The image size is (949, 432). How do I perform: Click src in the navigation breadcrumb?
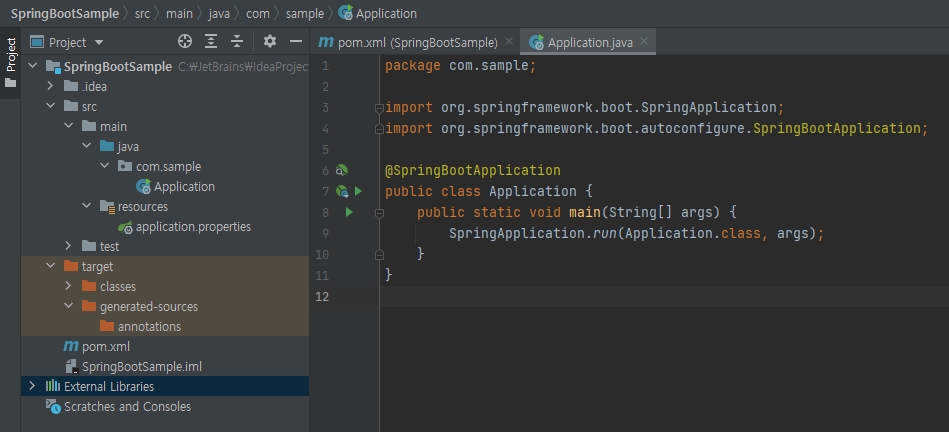(x=142, y=13)
